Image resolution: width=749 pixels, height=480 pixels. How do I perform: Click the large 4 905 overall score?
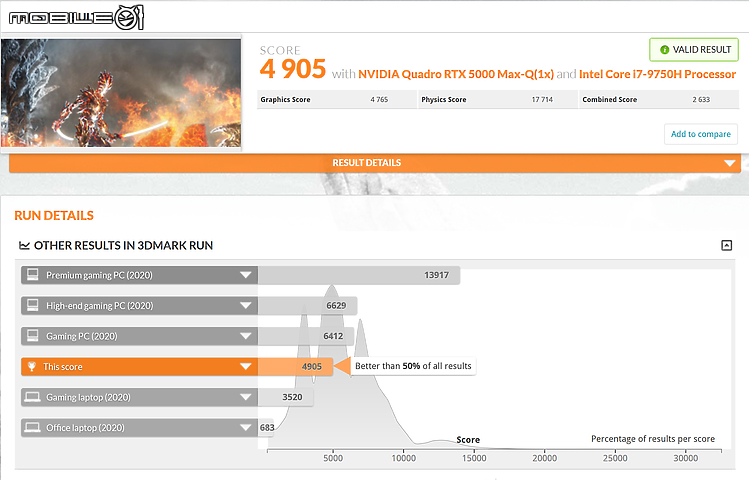coord(293,70)
